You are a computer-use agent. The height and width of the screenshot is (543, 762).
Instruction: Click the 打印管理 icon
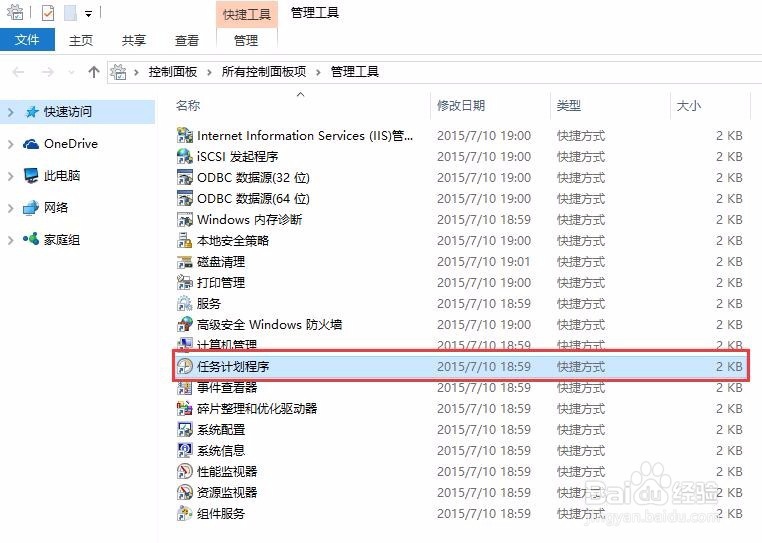click(185, 282)
